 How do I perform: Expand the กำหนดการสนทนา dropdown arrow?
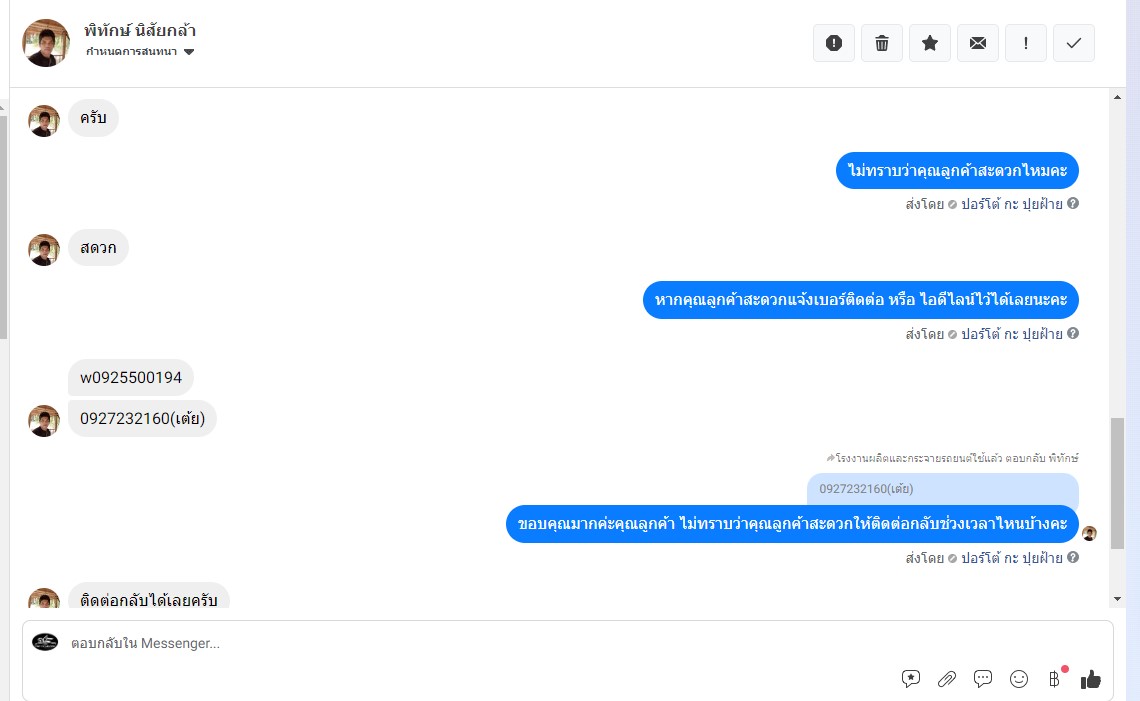point(189,52)
